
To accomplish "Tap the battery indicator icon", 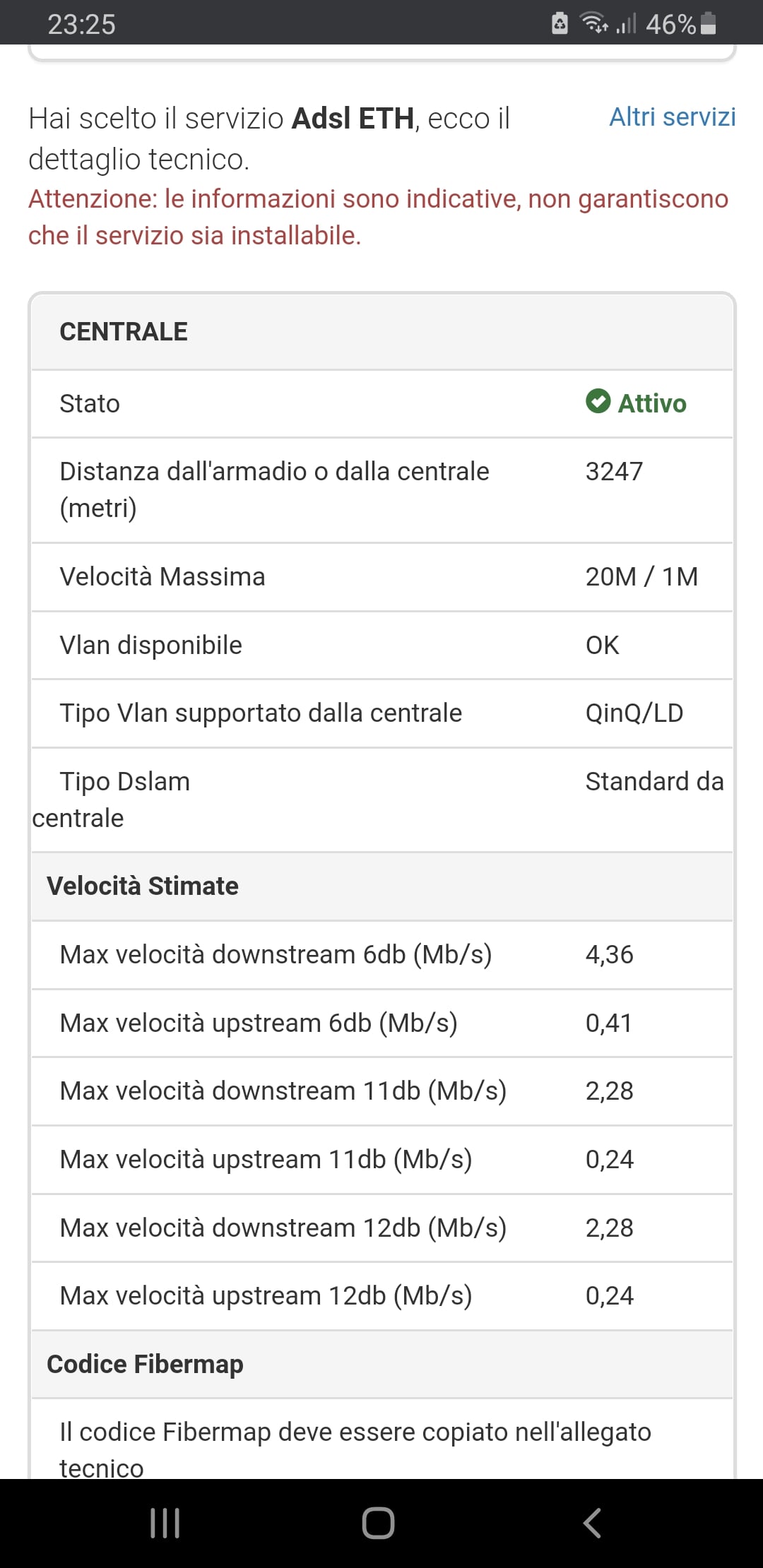I will [x=709, y=23].
